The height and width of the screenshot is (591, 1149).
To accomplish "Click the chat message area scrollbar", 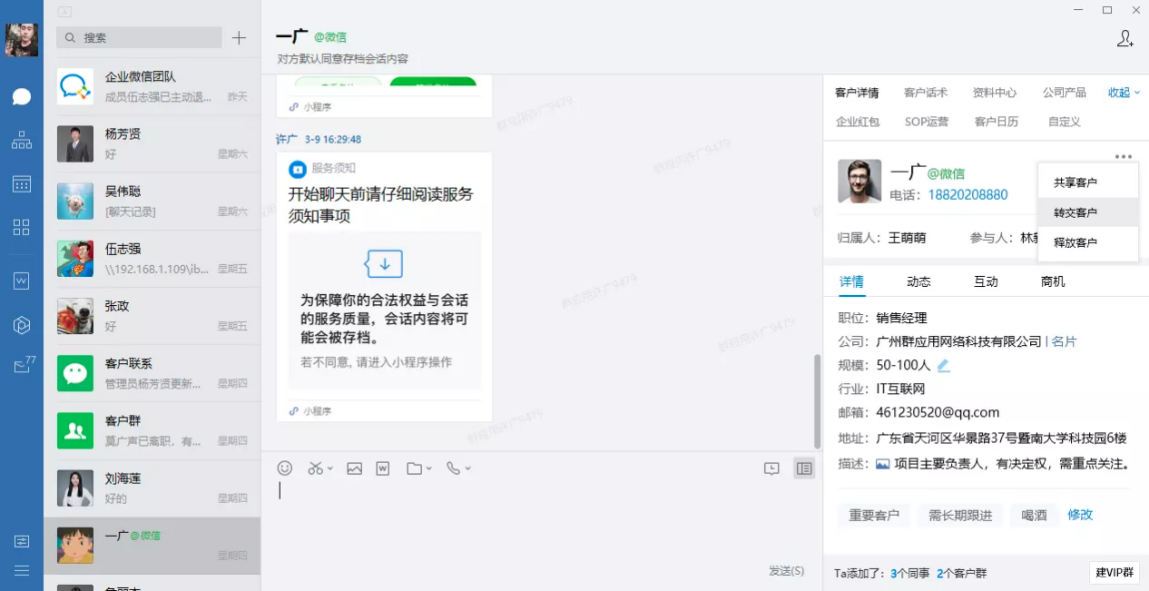I will [x=817, y=401].
